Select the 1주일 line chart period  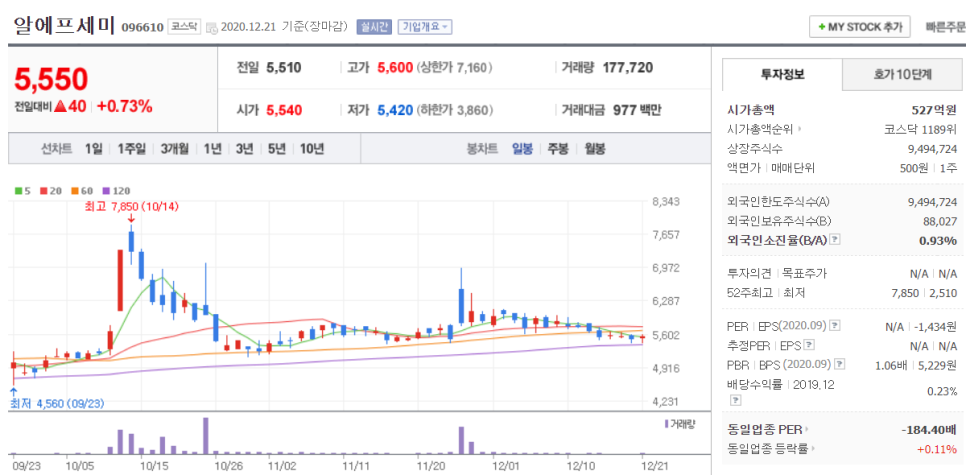[x=131, y=148]
